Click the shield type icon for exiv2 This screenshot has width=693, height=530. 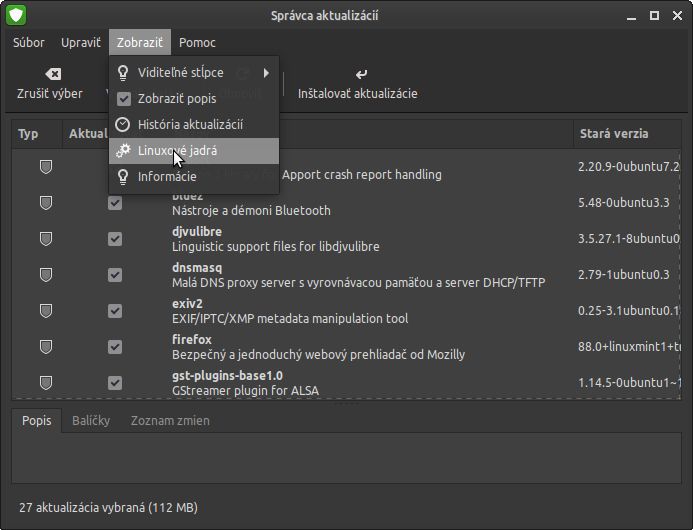[x=46, y=311]
